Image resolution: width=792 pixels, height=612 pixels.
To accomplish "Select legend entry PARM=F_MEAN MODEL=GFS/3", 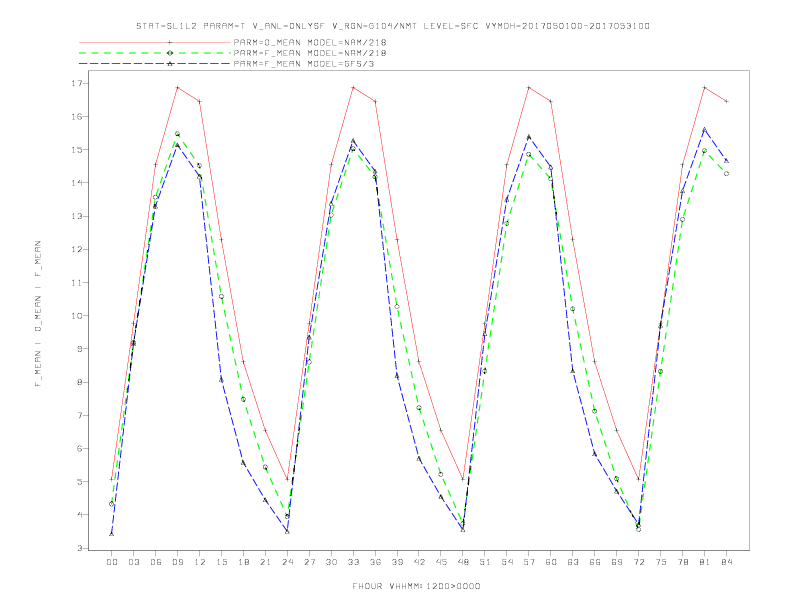I will coord(304,64).
